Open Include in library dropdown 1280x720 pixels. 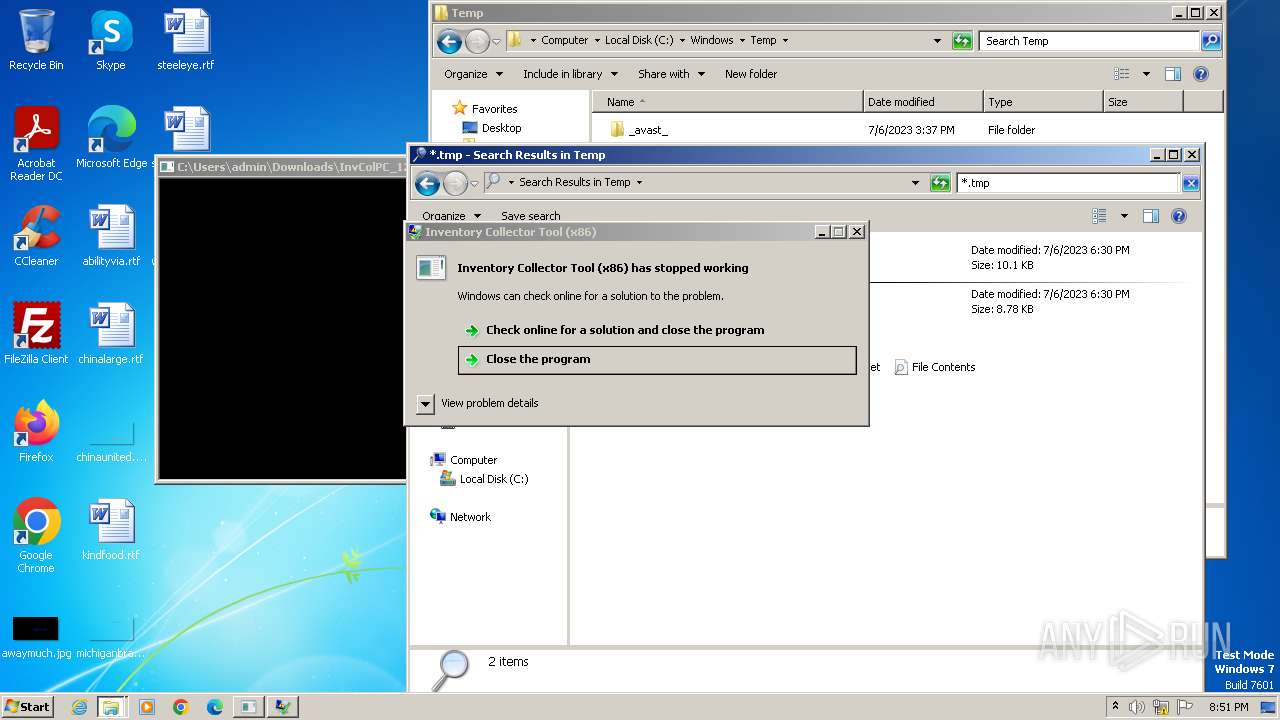pyautogui.click(x=570, y=74)
